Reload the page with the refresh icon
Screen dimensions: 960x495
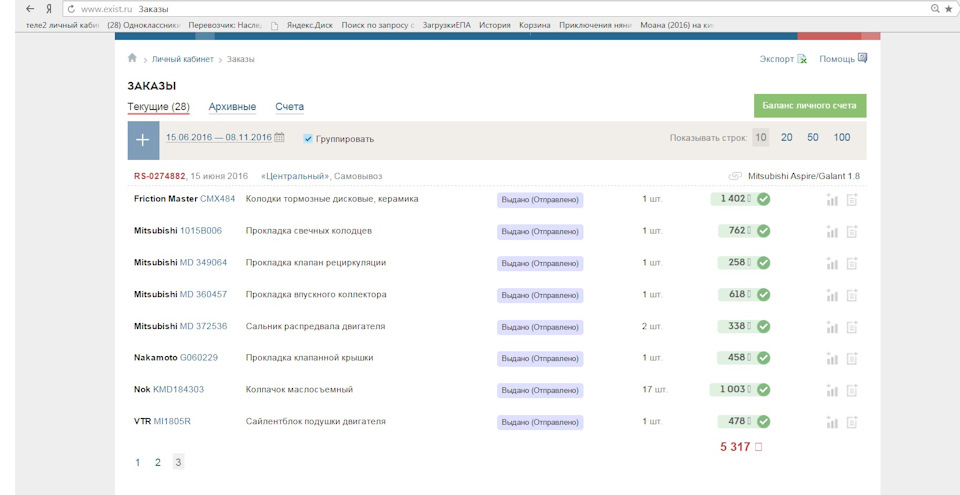71,9
